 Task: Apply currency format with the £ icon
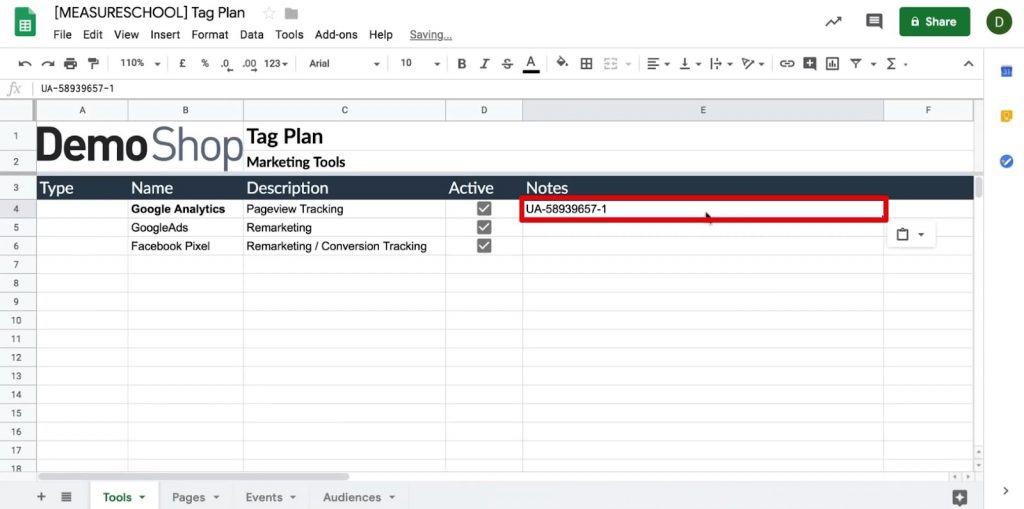coord(182,63)
